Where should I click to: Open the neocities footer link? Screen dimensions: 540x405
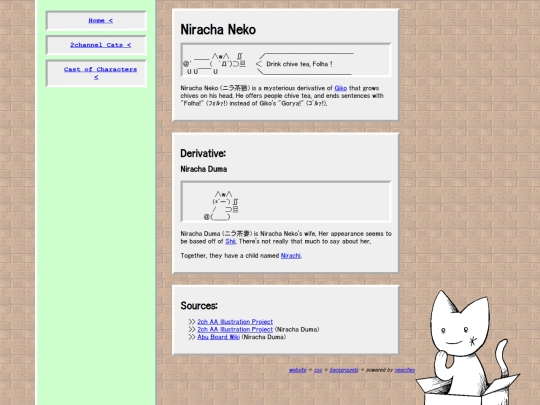pos(405,370)
